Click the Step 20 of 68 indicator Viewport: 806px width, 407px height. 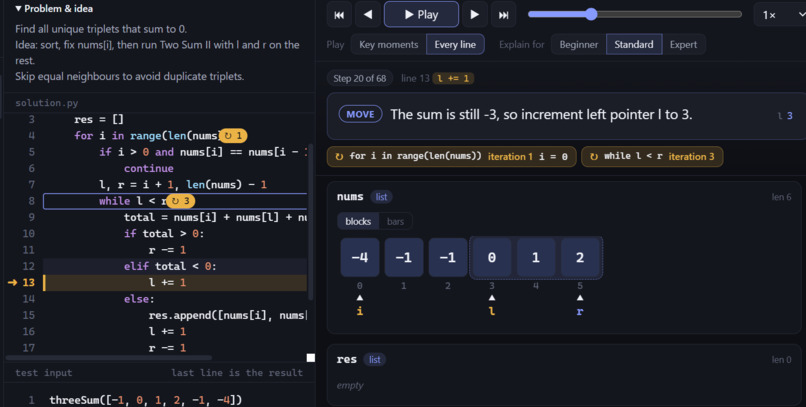[359, 78]
